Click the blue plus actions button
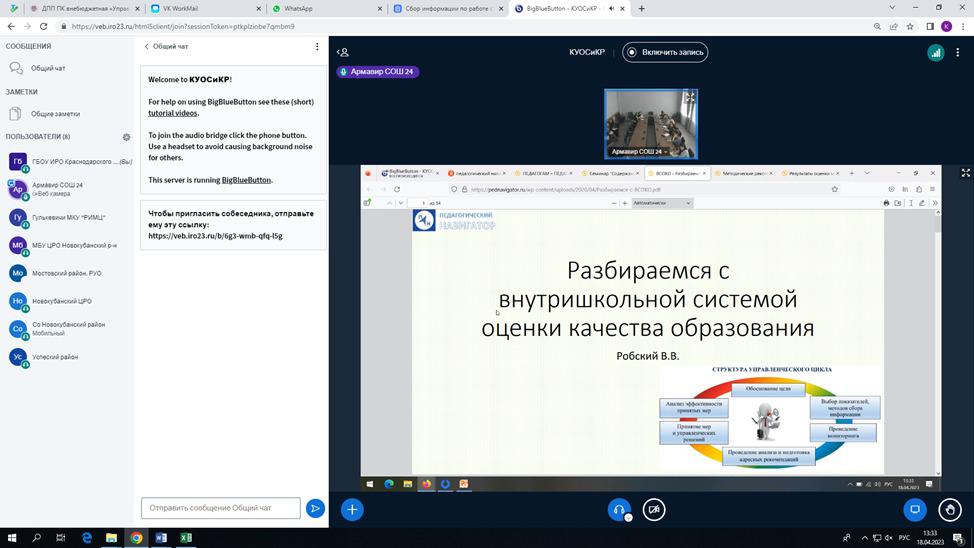The height and width of the screenshot is (548, 974). pos(352,509)
